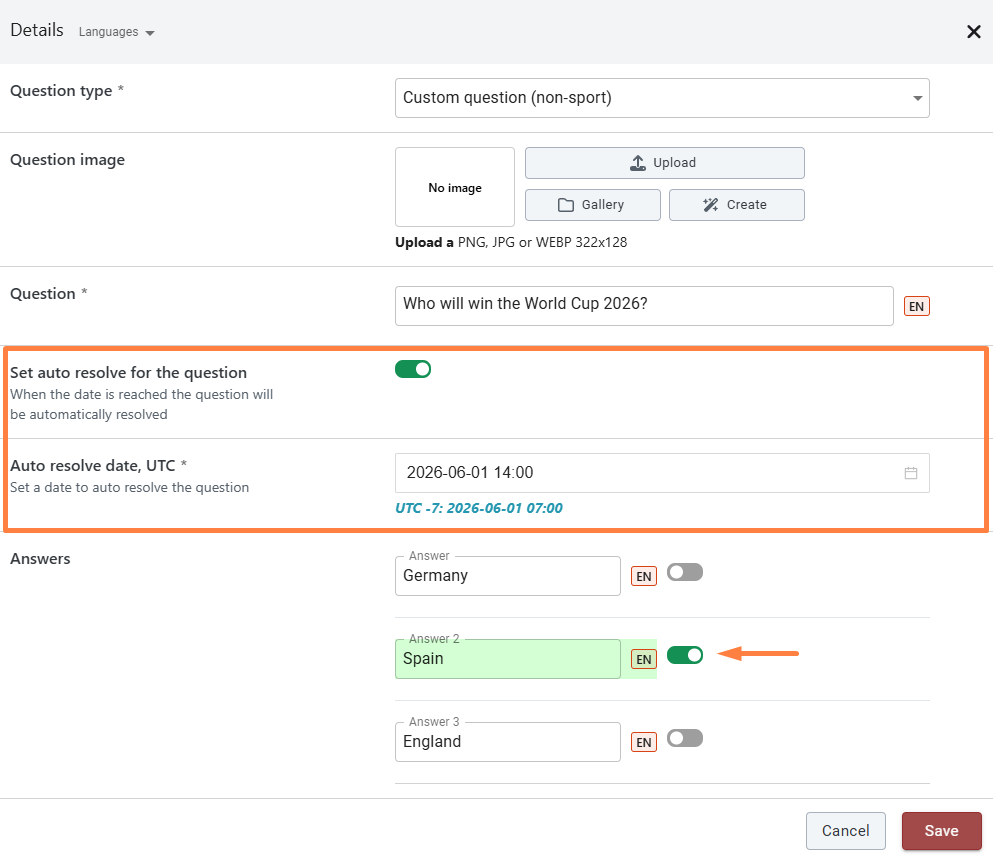993x862 pixels.
Task: Open the Auto resolve date picker field
Action: [x=650, y=473]
